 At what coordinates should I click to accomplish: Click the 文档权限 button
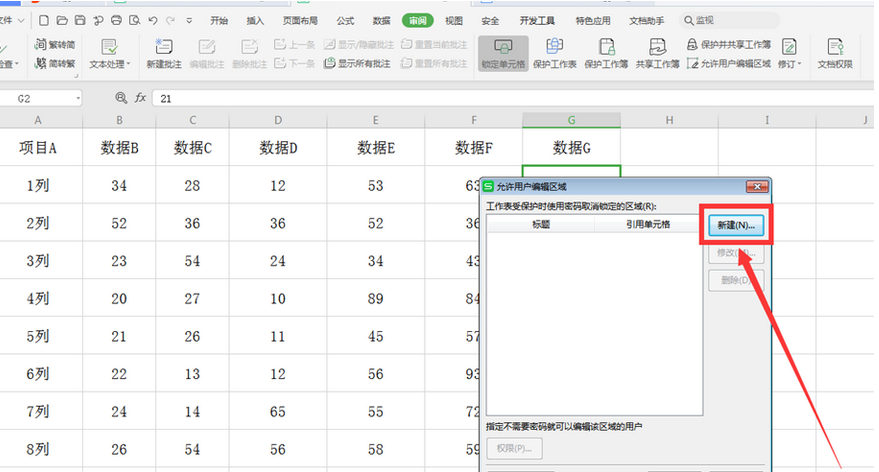[x=835, y=54]
